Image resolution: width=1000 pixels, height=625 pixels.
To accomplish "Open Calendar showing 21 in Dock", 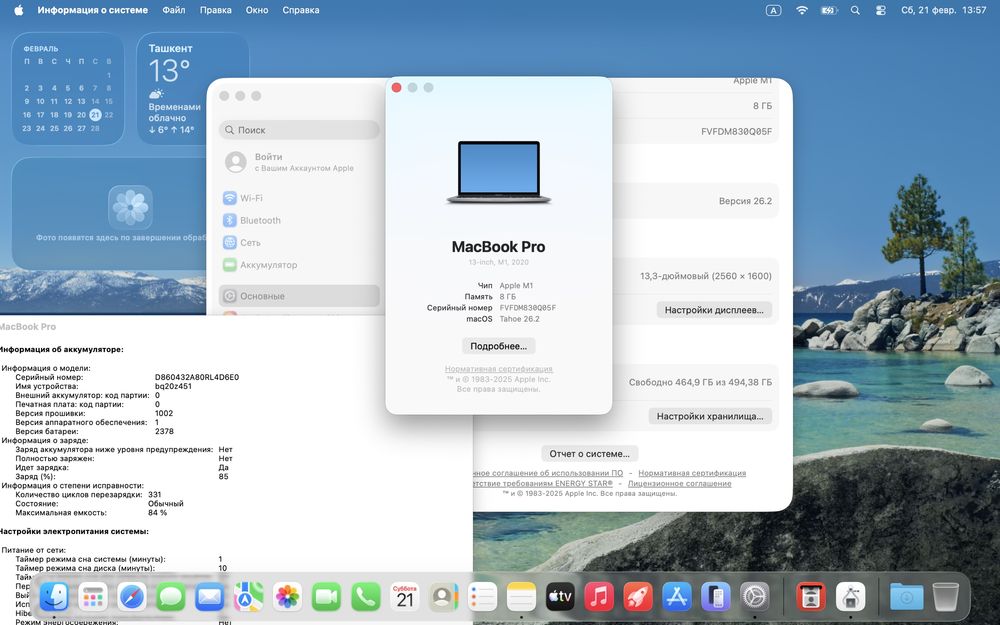I will 404,597.
